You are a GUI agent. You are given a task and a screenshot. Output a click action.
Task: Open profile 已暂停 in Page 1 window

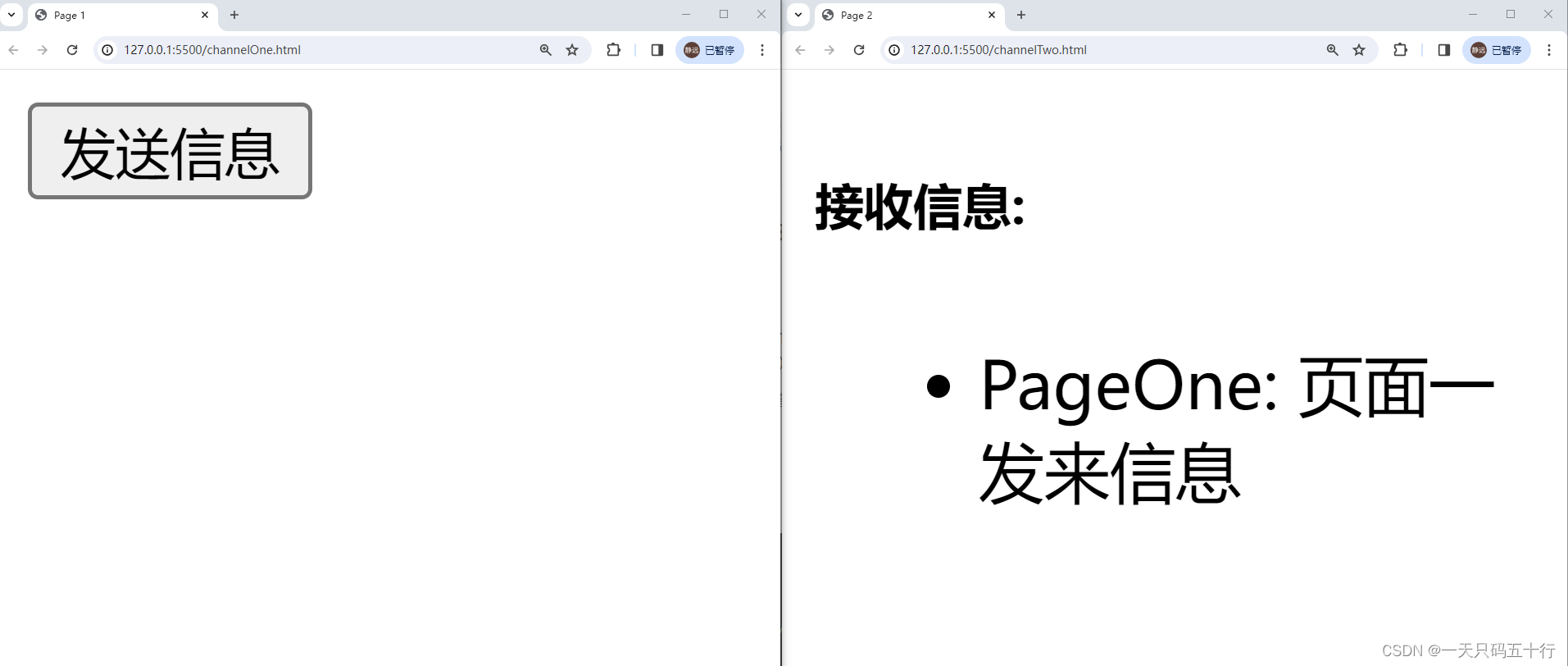[x=710, y=50]
